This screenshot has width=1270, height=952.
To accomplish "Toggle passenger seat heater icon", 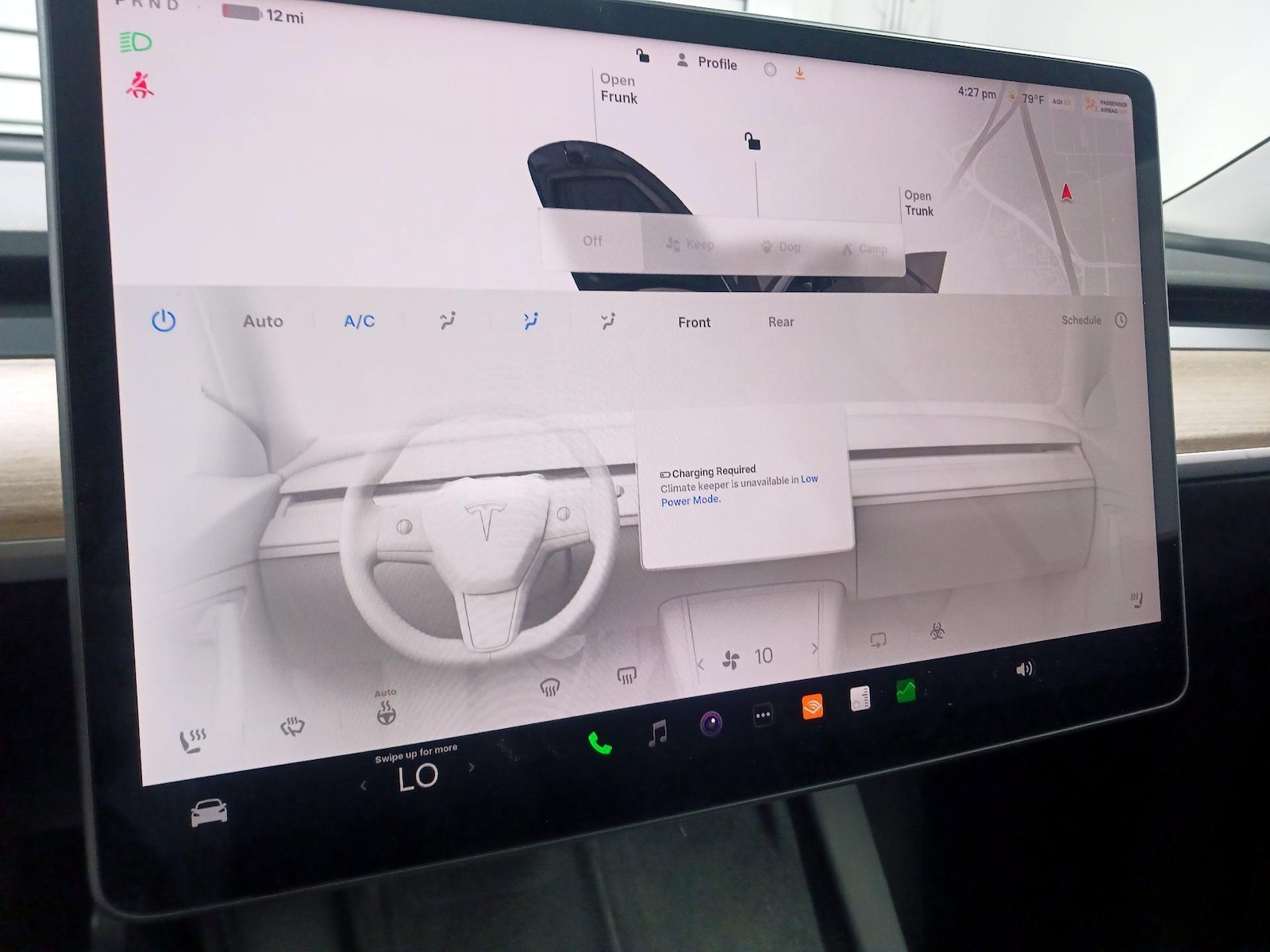I will (x=1137, y=600).
